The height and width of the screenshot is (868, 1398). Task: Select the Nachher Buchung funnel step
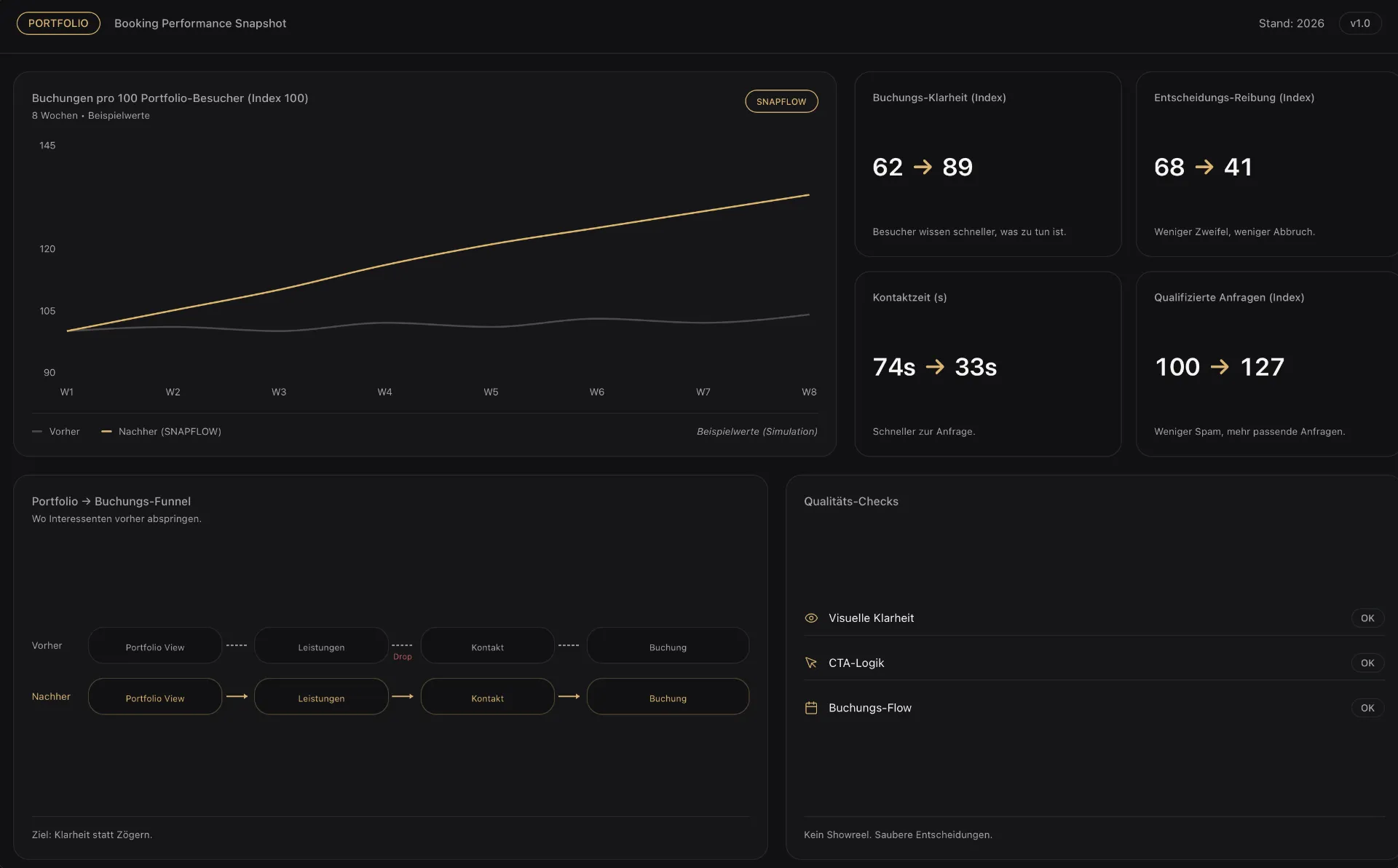coord(668,697)
